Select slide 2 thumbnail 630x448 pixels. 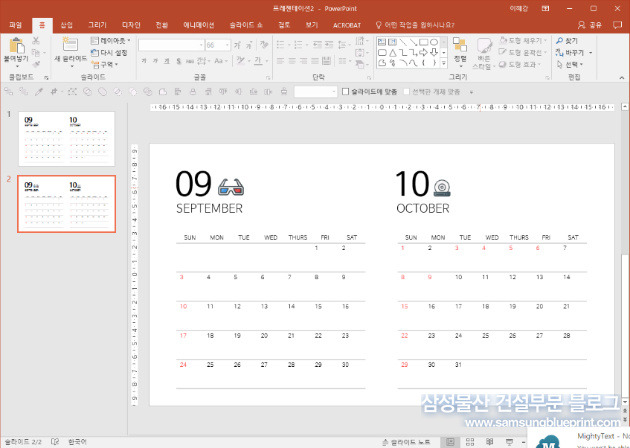[66, 204]
